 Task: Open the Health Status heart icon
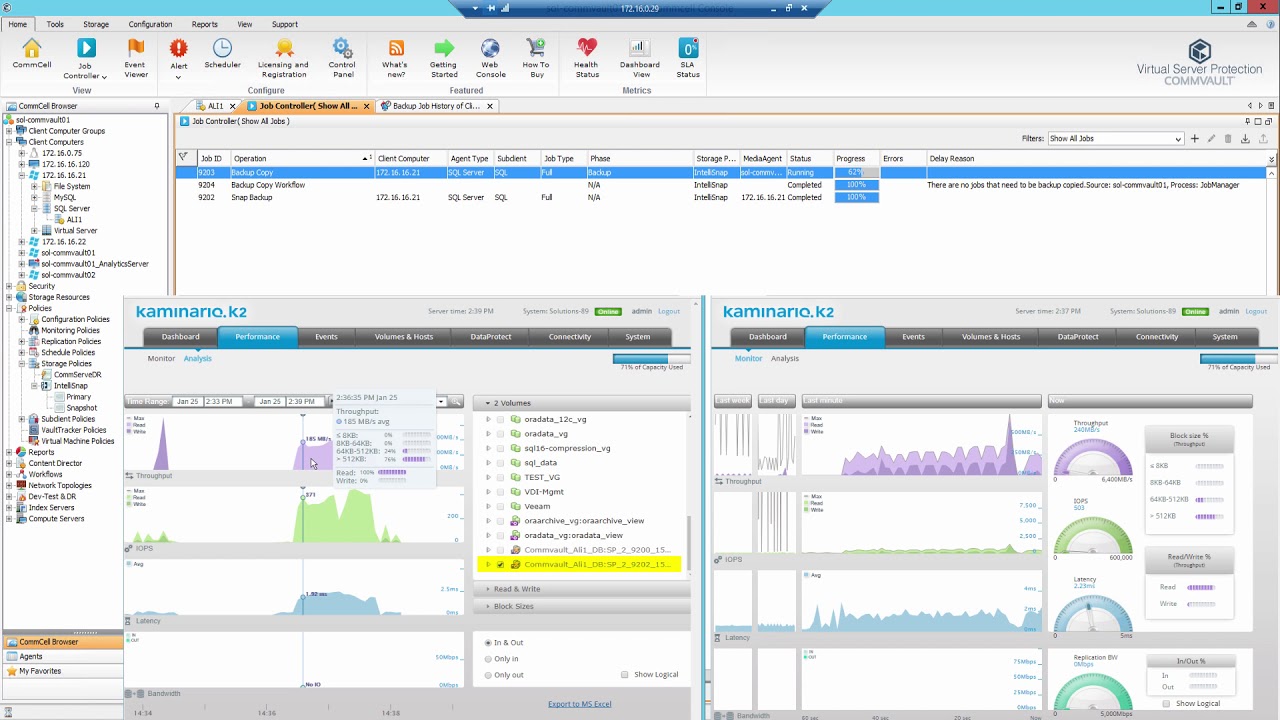586,59
